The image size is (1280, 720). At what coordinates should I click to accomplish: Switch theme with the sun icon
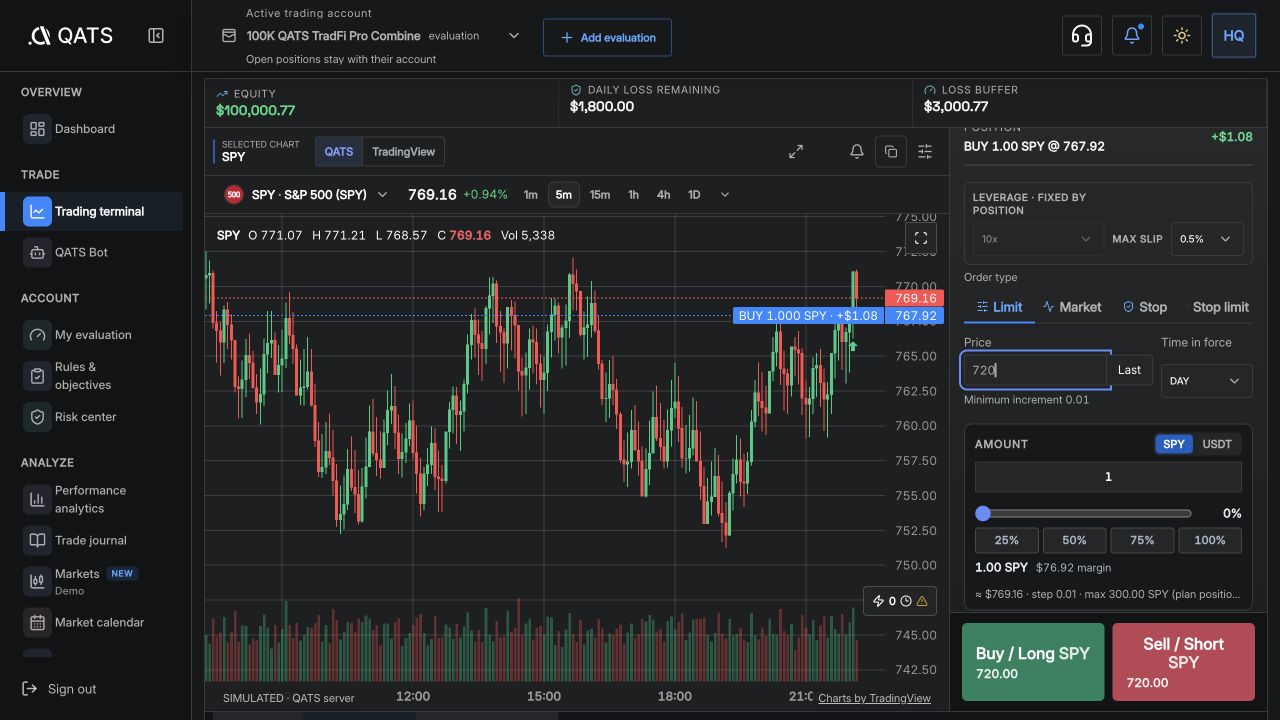coord(1182,36)
